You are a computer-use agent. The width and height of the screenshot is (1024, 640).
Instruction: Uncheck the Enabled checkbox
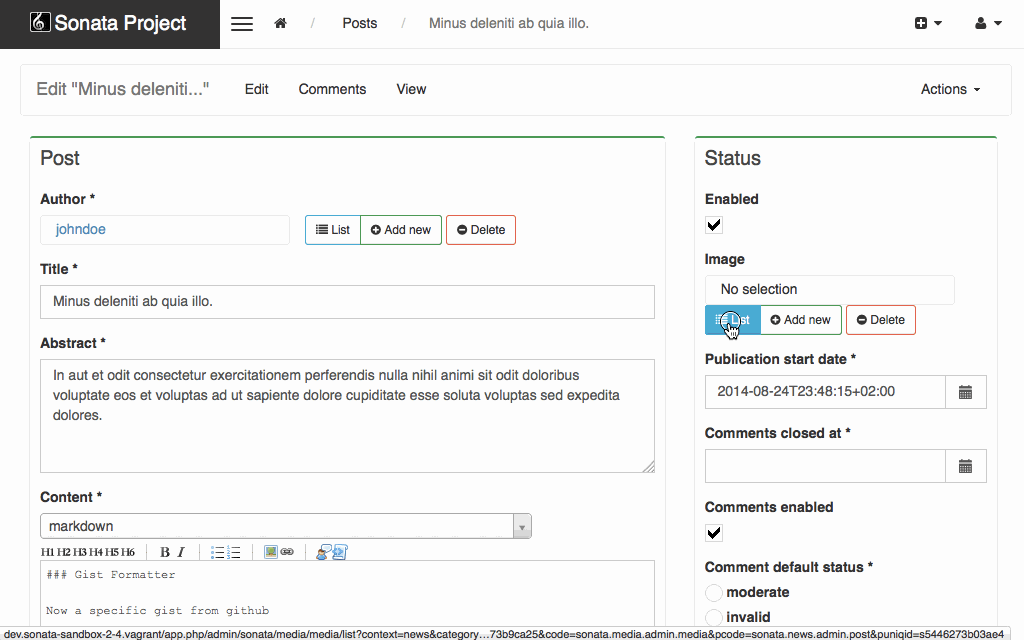[714, 225]
